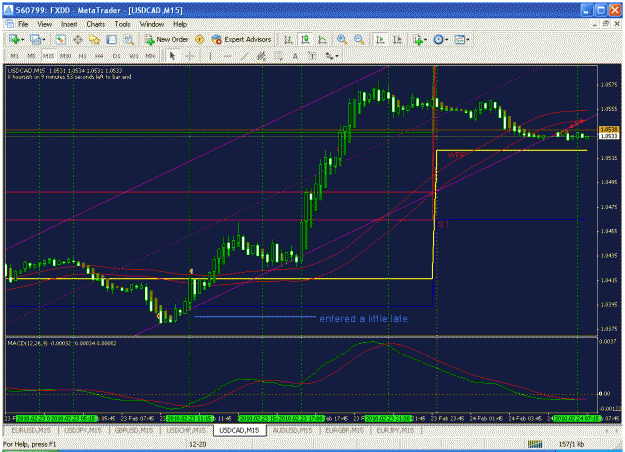
Task: Select the Fibonacci retracement tool
Action: tap(278, 56)
